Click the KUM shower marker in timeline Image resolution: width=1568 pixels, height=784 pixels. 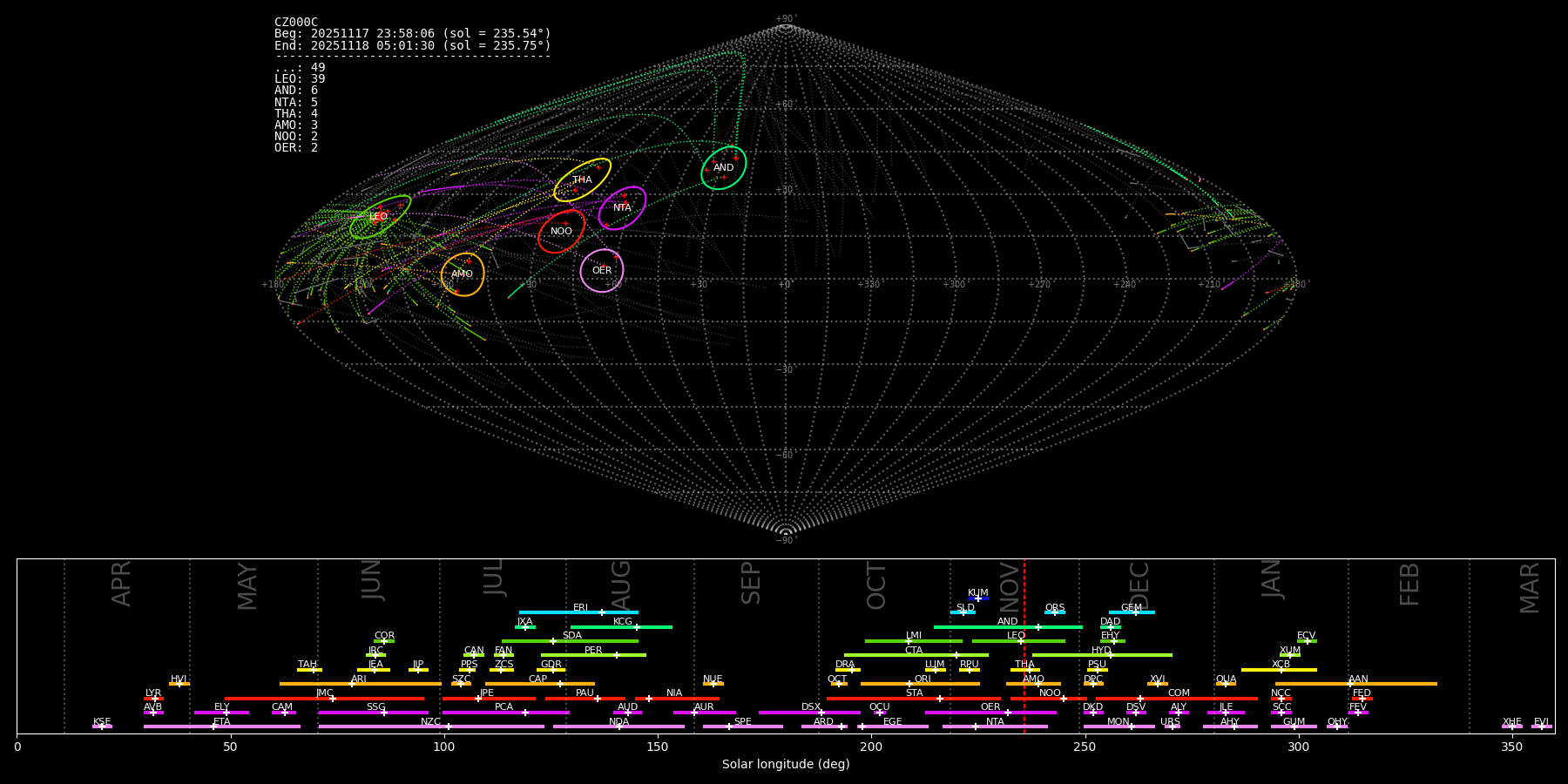(978, 598)
